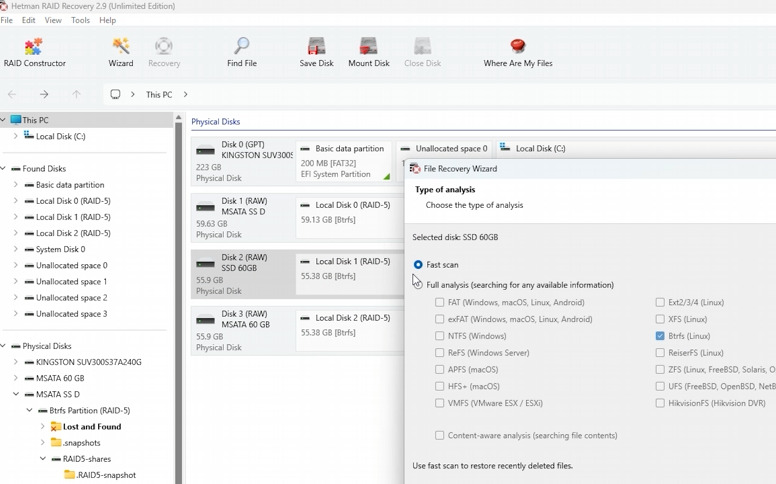Launch the Wizard from toolbar
This screenshot has height=484, width=776.
click(x=121, y=52)
